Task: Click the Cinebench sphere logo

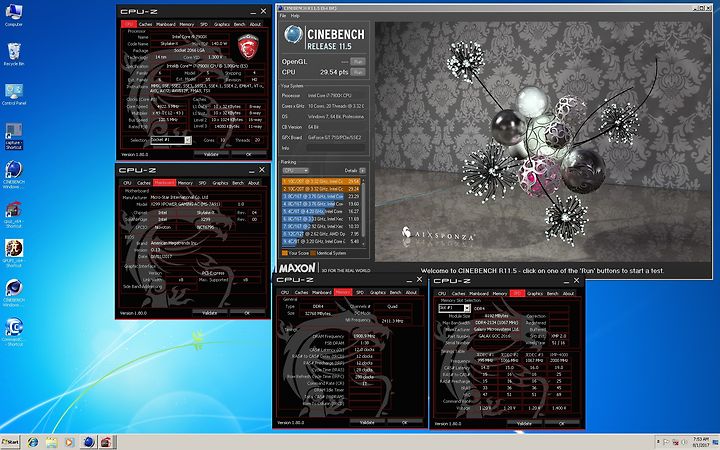Action: [293, 35]
